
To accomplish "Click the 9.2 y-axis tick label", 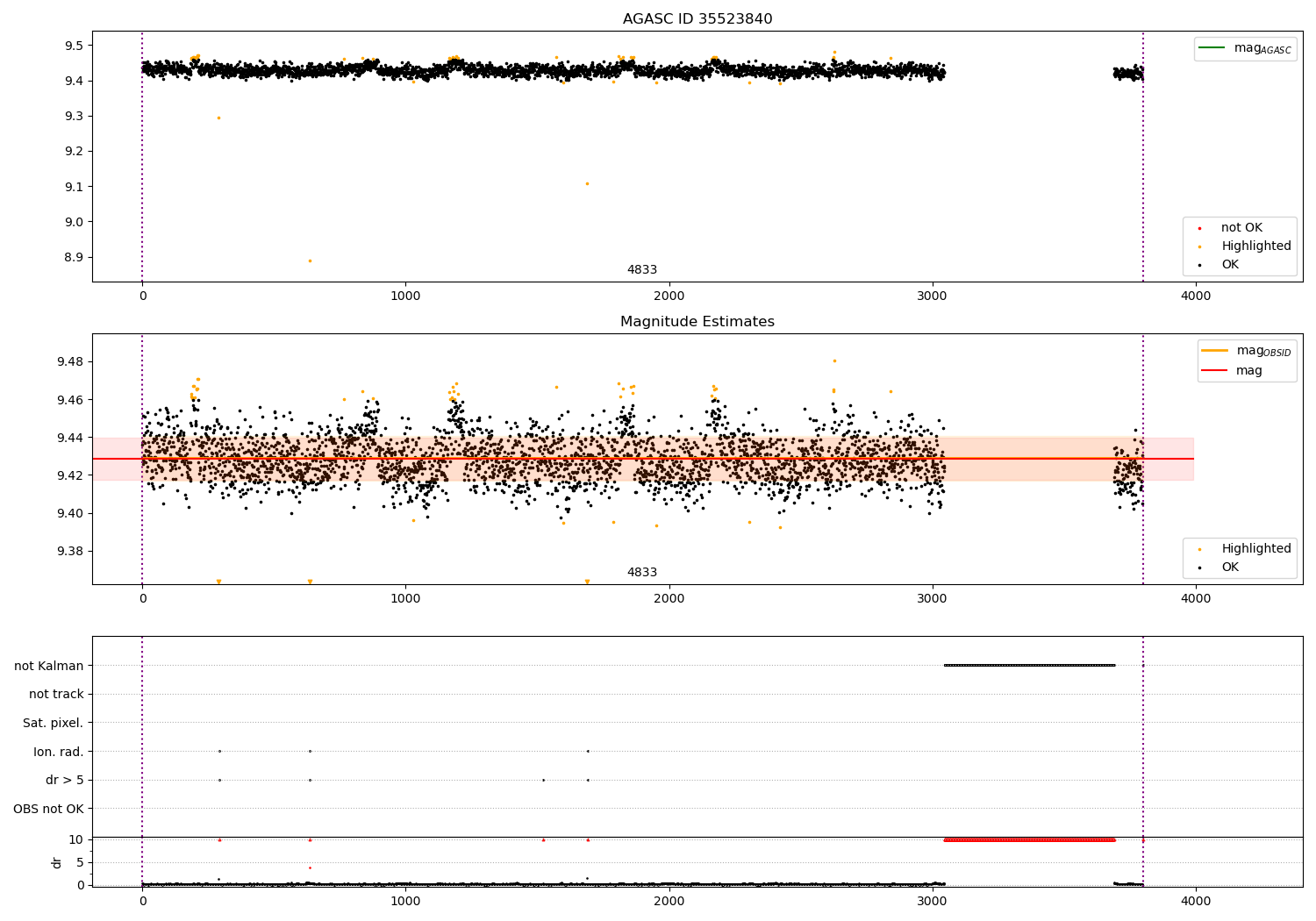I will click(74, 152).
